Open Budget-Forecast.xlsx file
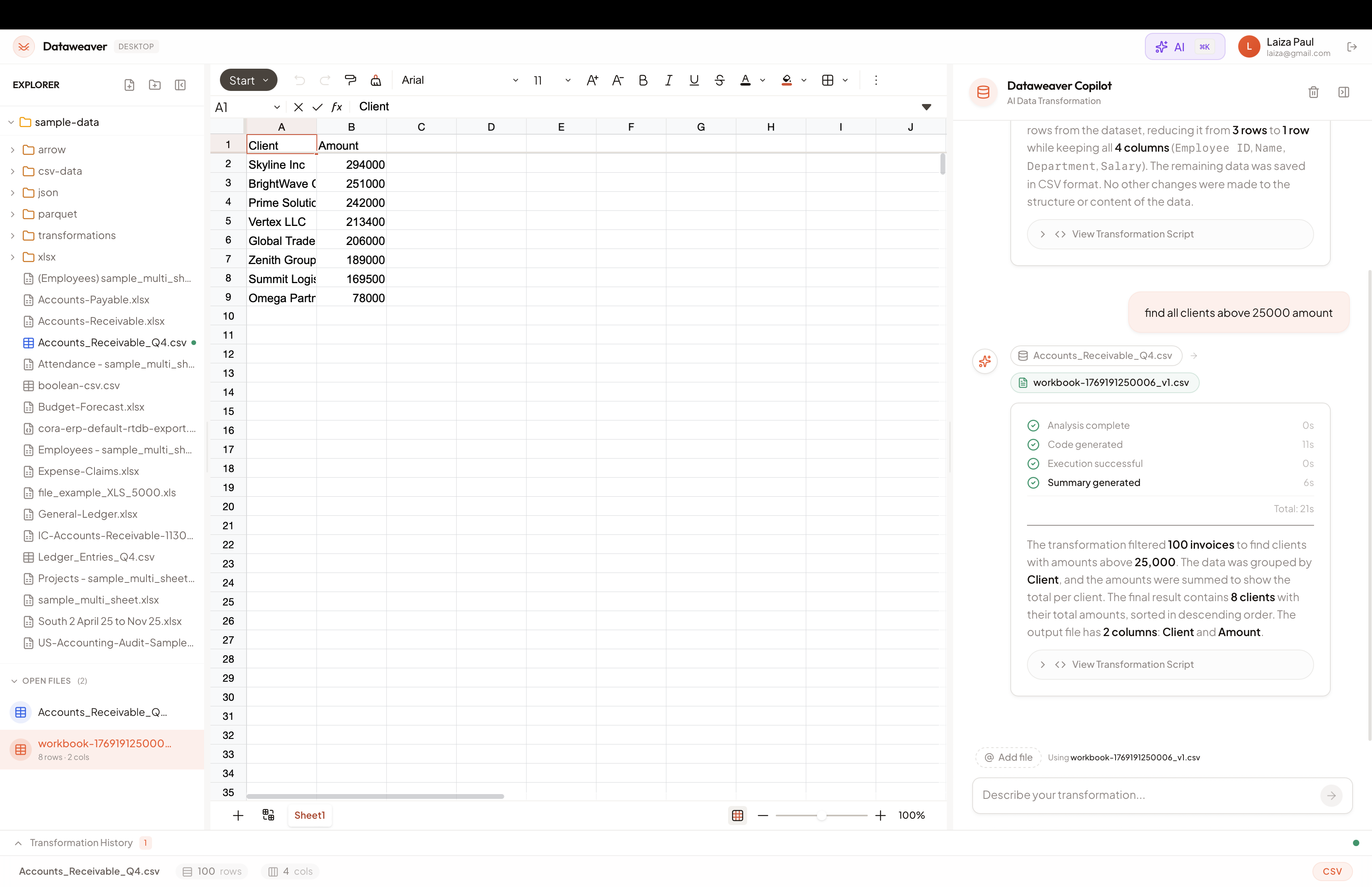Image resolution: width=1372 pixels, height=887 pixels. tap(91, 407)
